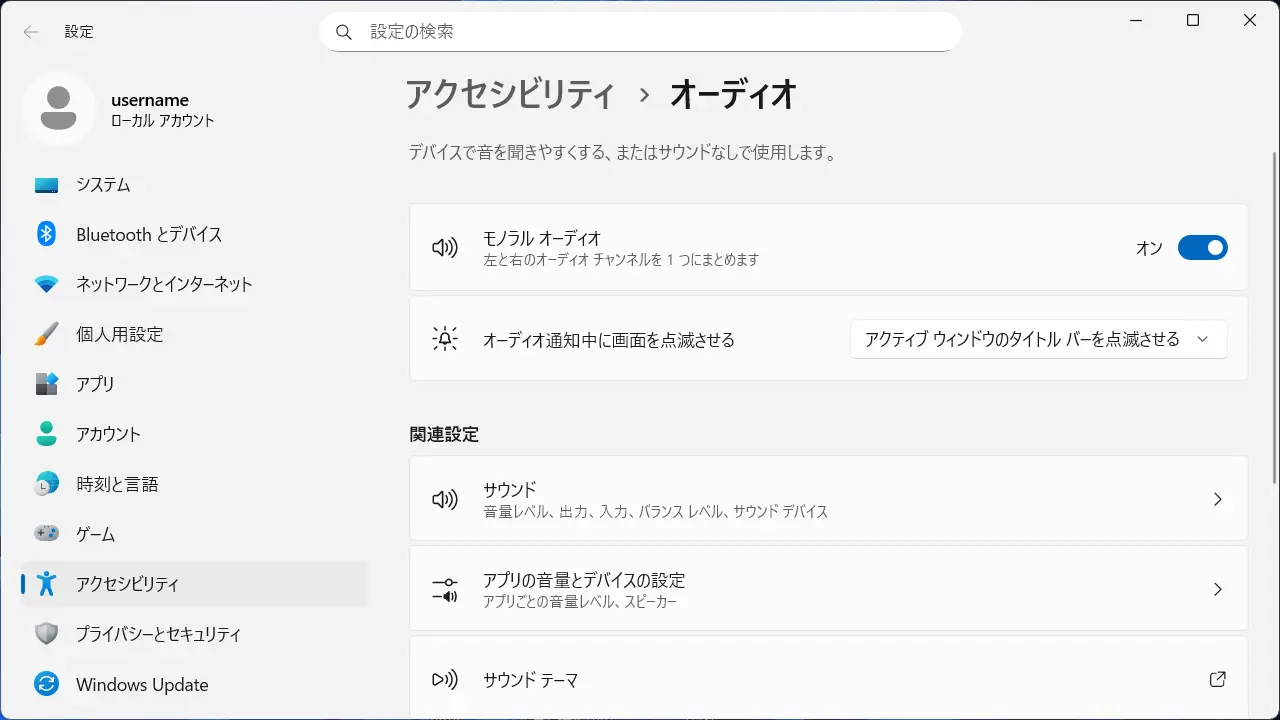Select アカウント in the sidebar

(x=108, y=434)
